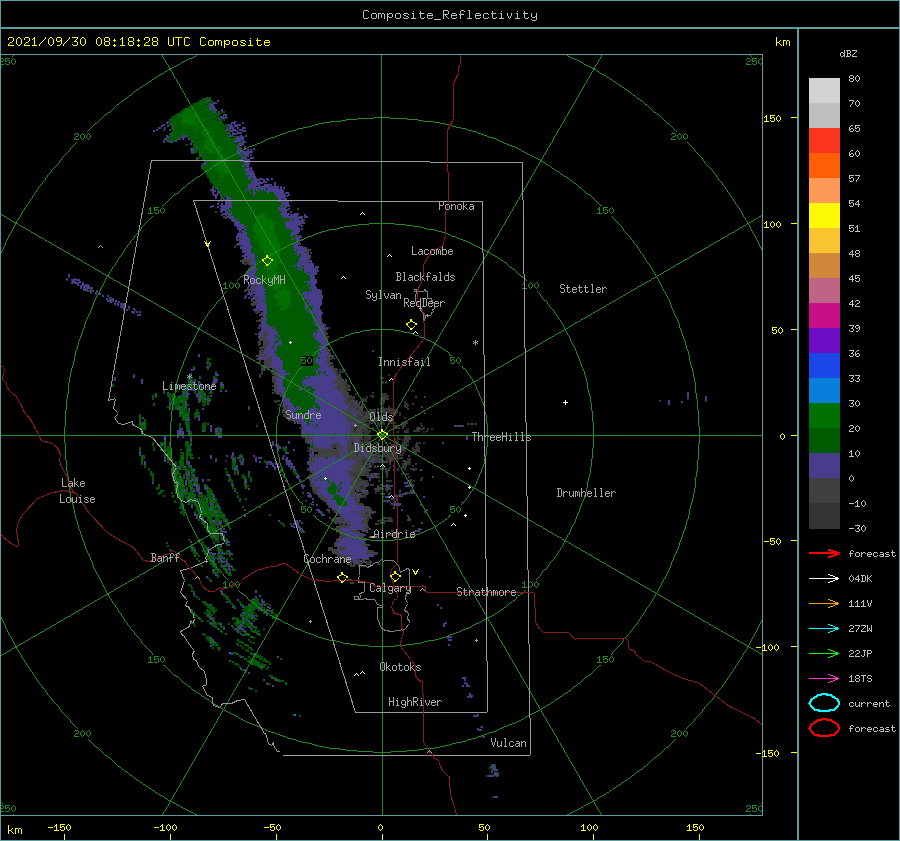Click the dark green 20-10 dBZ swatch
Image resolution: width=900 pixels, height=841 pixels.
click(824, 441)
